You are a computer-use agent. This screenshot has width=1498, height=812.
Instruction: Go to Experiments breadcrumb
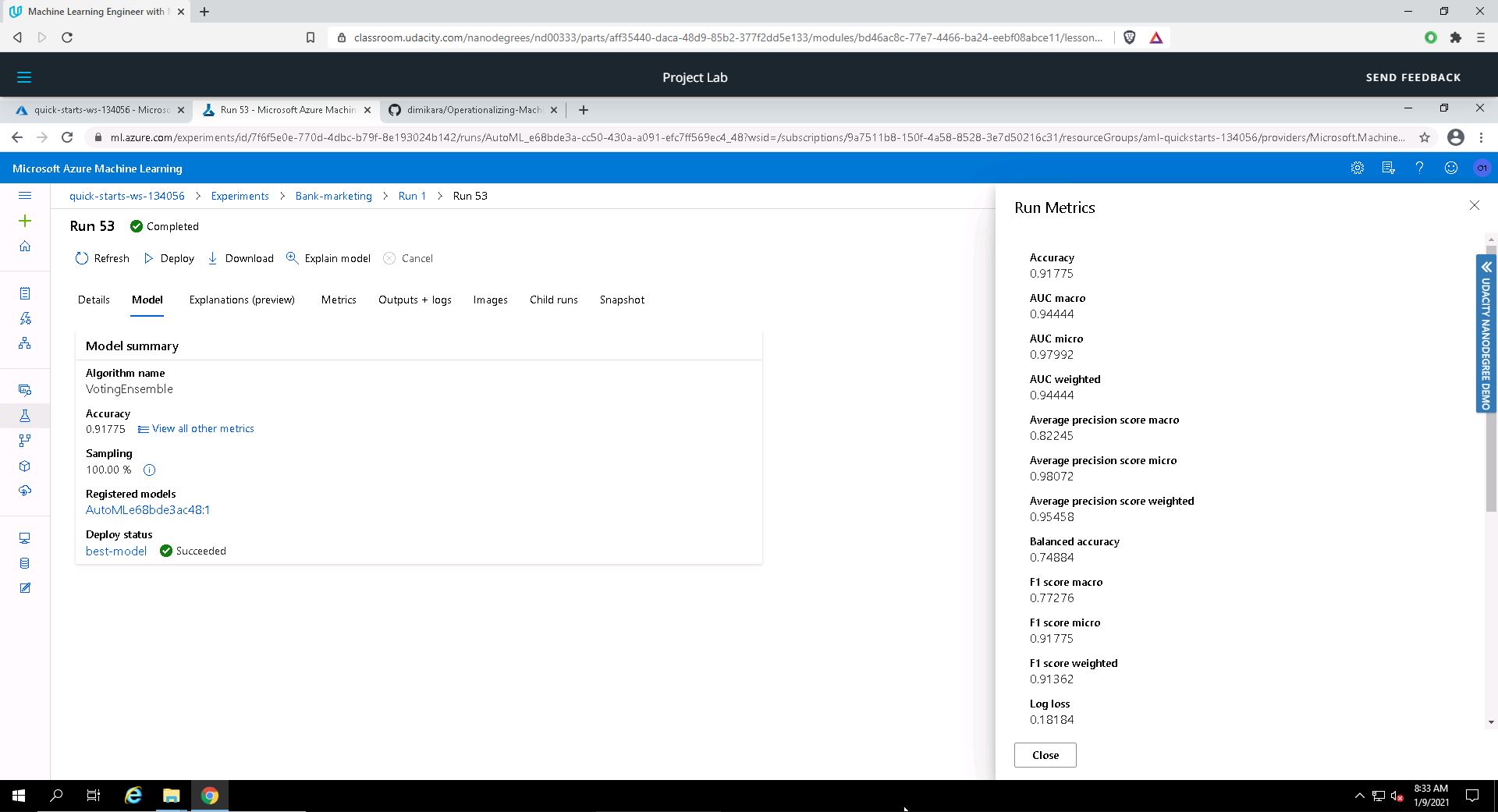pos(240,196)
